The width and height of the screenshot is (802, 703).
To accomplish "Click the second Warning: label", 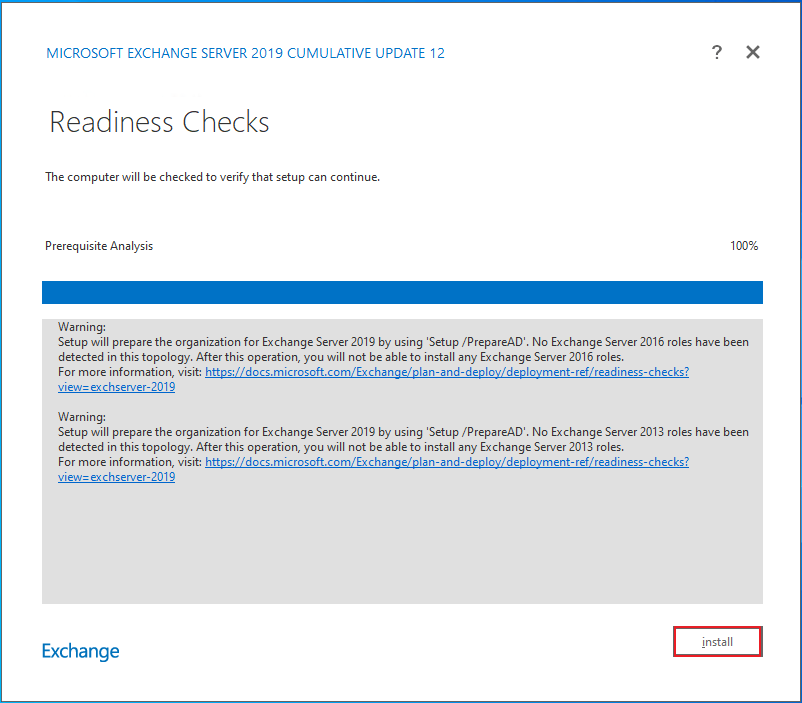I will [82, 417].
